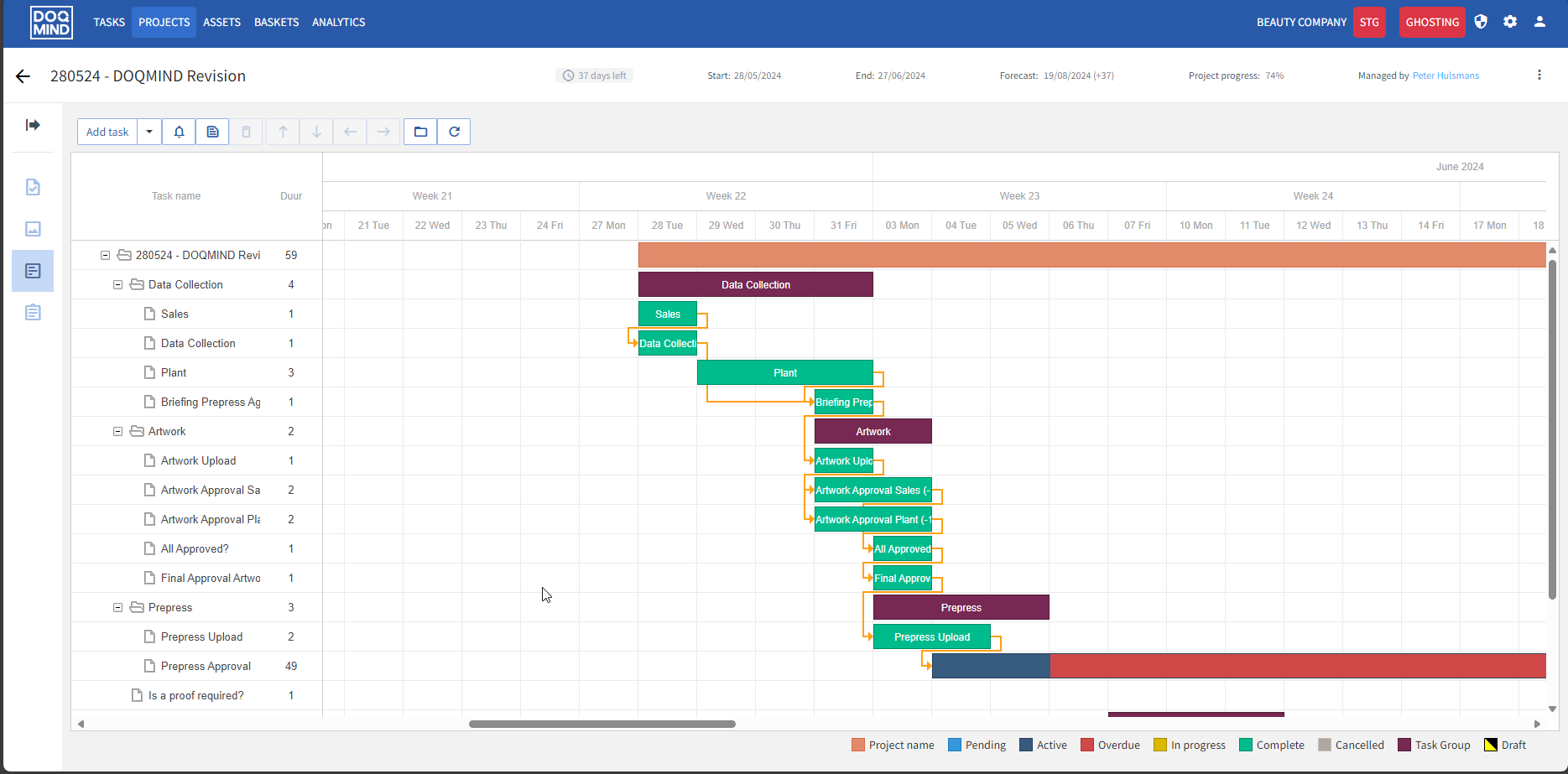Click the back arrow beside project title
Image resolution: width=1568 pixels, height=774 pixels.
pyautogui.click(x=23, y=76)
